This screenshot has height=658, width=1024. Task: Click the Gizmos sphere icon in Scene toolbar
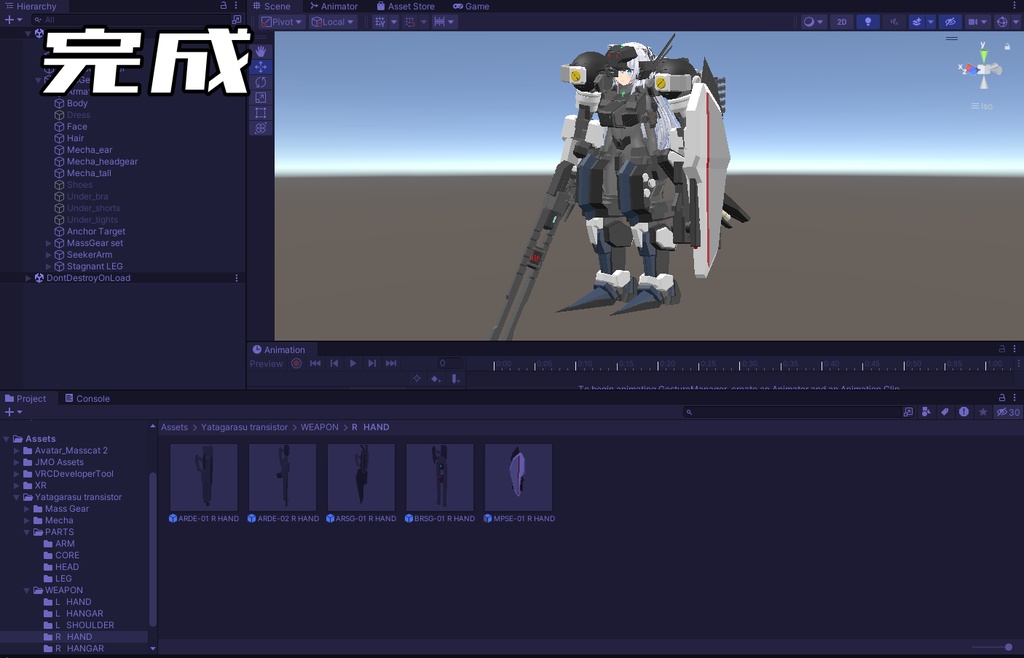click(1002, 22)
